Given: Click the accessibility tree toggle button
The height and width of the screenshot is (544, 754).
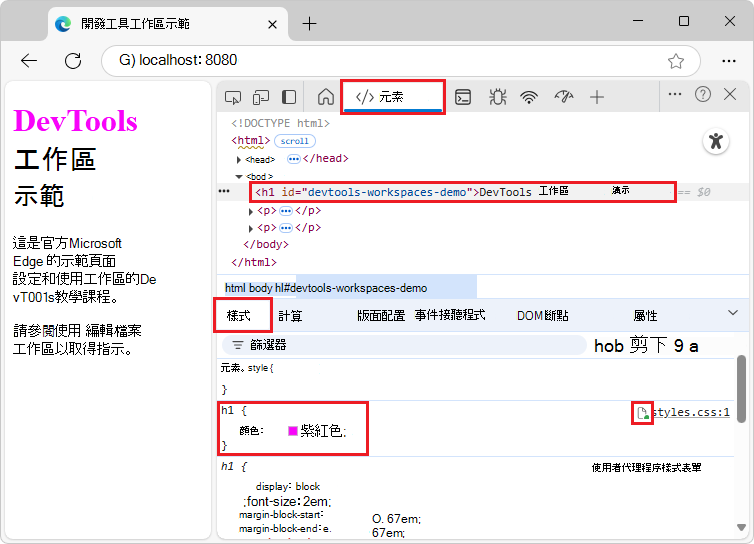Looking at the screenshot, I should click(x=716, y=141).
